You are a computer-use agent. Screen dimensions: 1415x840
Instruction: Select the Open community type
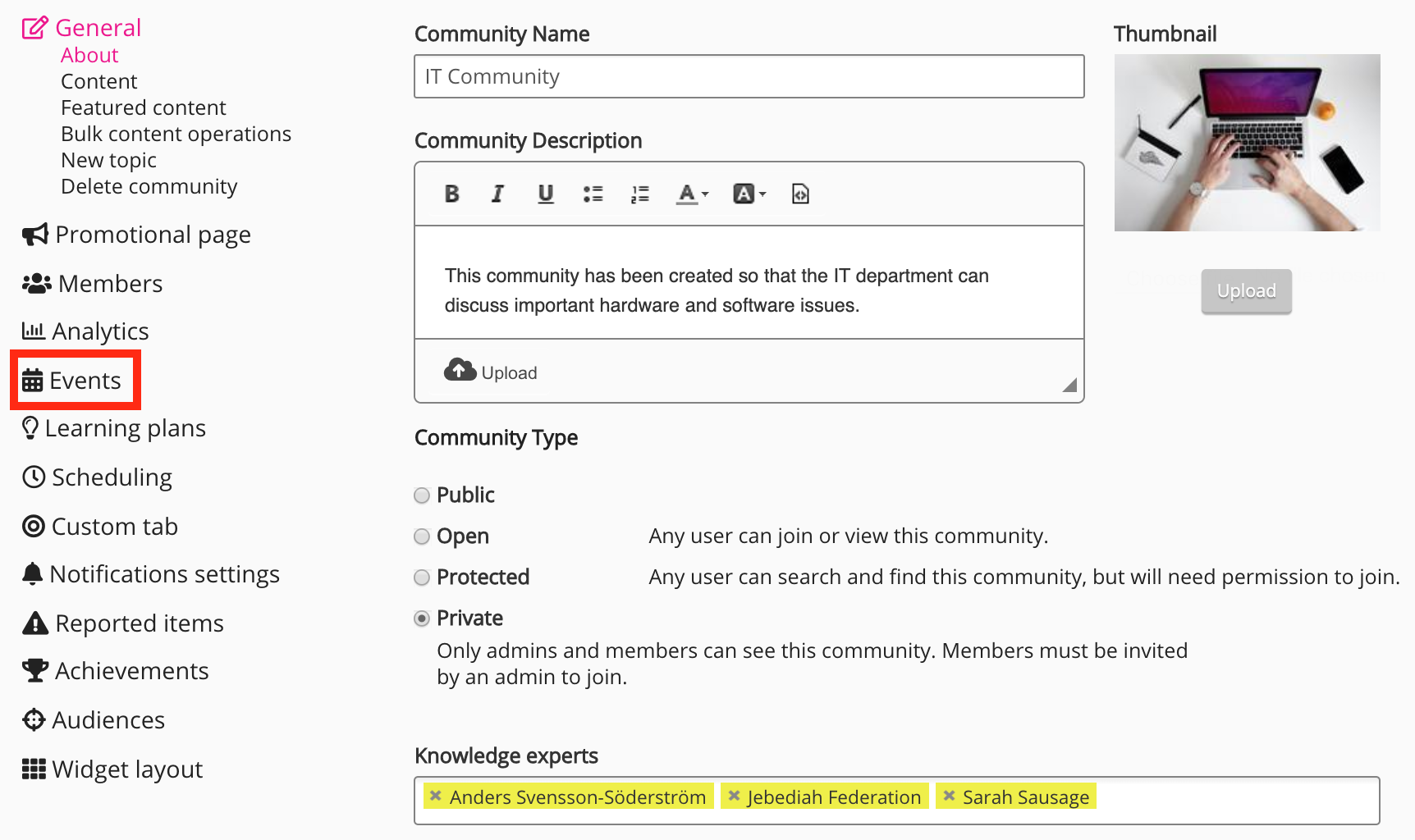click(x=422, y=536)
